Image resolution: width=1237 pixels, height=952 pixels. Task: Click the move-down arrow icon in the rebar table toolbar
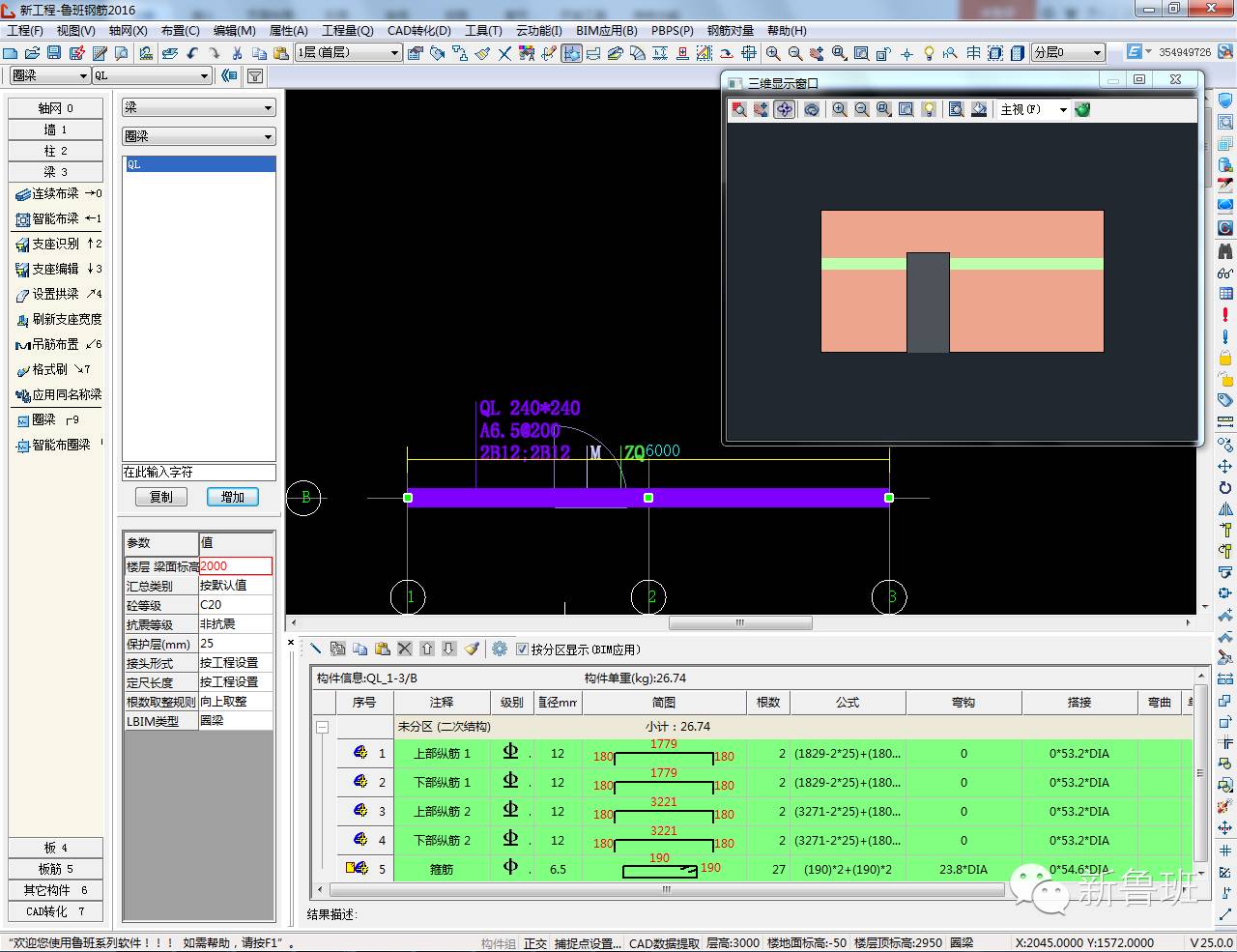click(x=448, y=649)
